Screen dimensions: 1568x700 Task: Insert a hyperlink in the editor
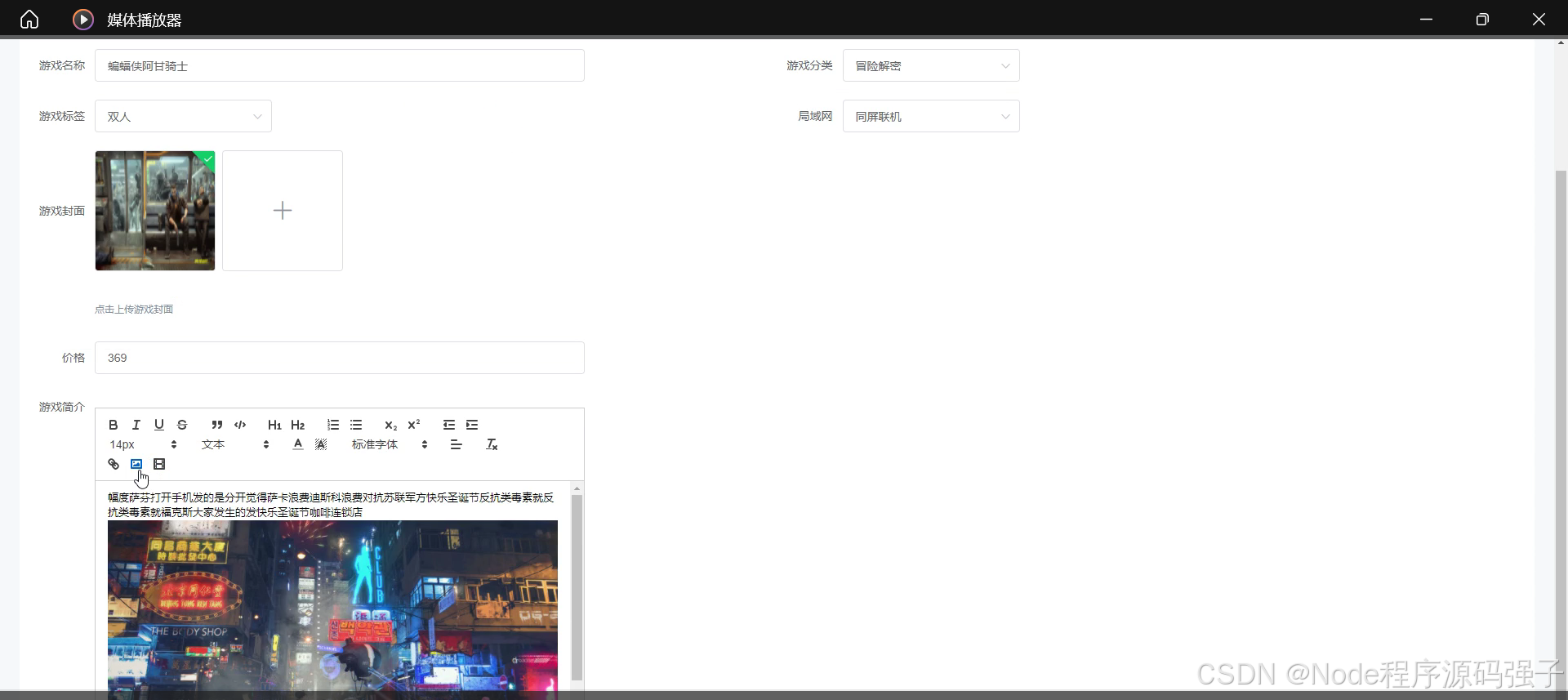114,464
